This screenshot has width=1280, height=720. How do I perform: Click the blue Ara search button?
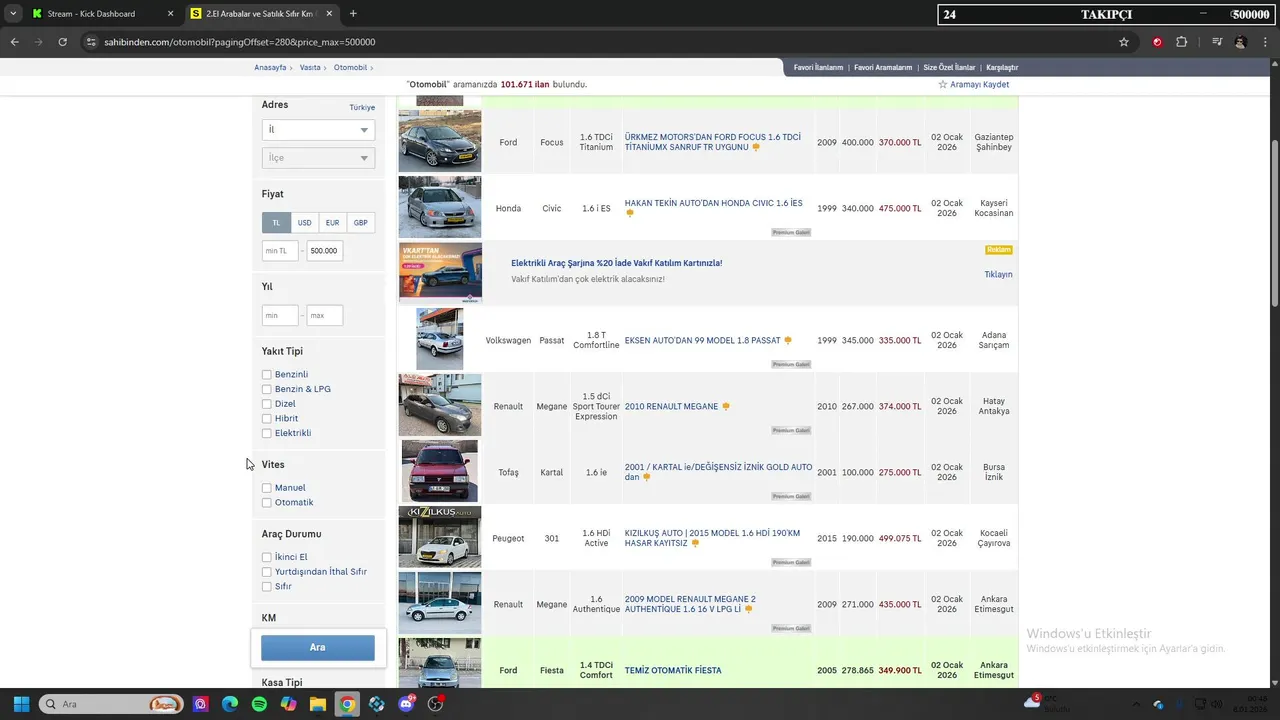click(x=318, y=648)
